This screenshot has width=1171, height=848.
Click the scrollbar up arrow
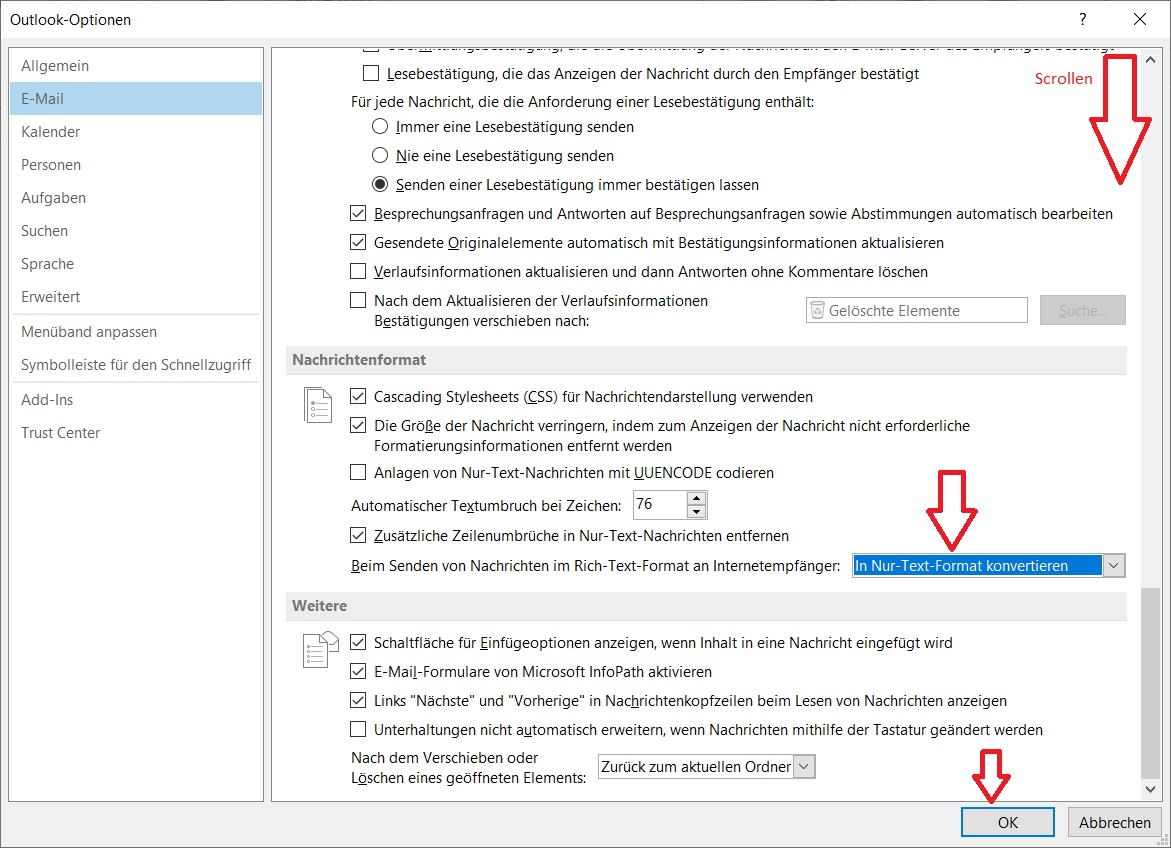point(1150,60)
